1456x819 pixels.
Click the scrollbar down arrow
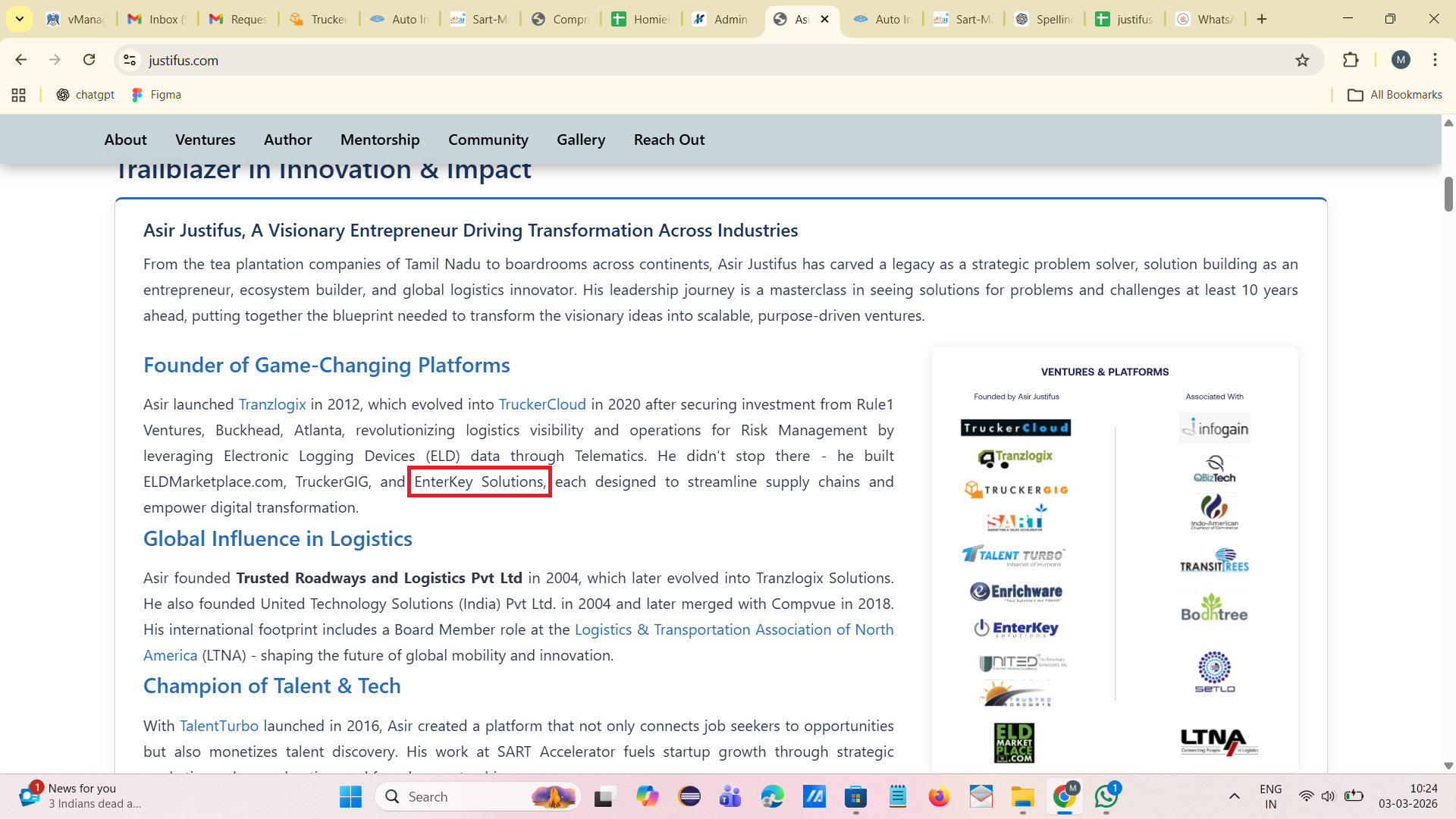coord(1448,766)
